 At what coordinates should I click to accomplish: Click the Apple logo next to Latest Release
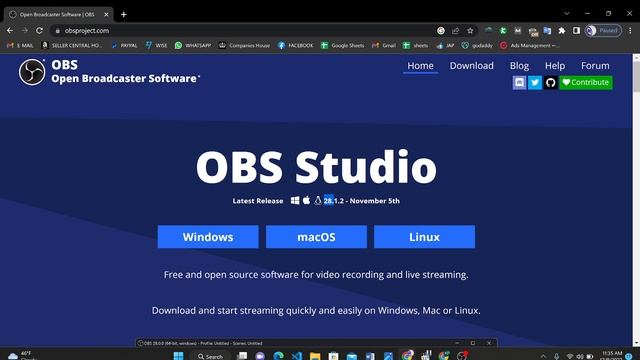point(307,200)
